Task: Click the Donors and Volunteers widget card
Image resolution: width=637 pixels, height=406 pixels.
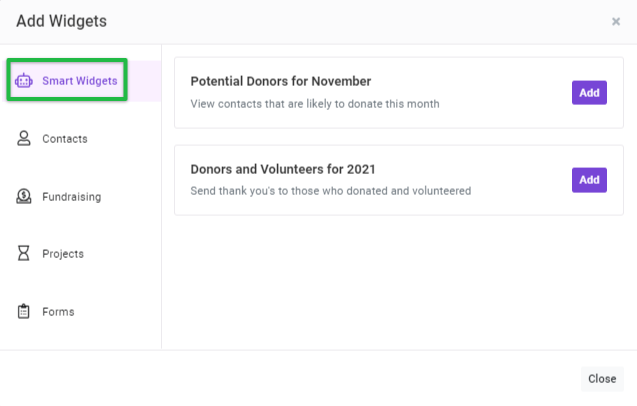Action: [x=399, y=180]
